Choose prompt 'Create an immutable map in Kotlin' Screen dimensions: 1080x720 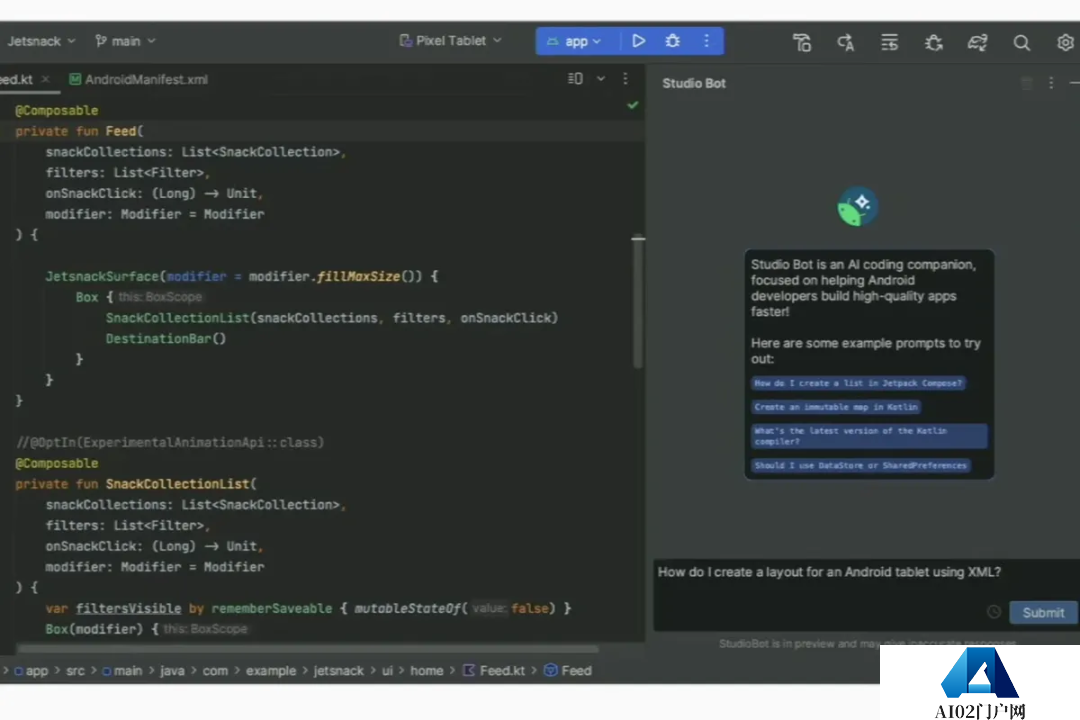click(835, 407)
